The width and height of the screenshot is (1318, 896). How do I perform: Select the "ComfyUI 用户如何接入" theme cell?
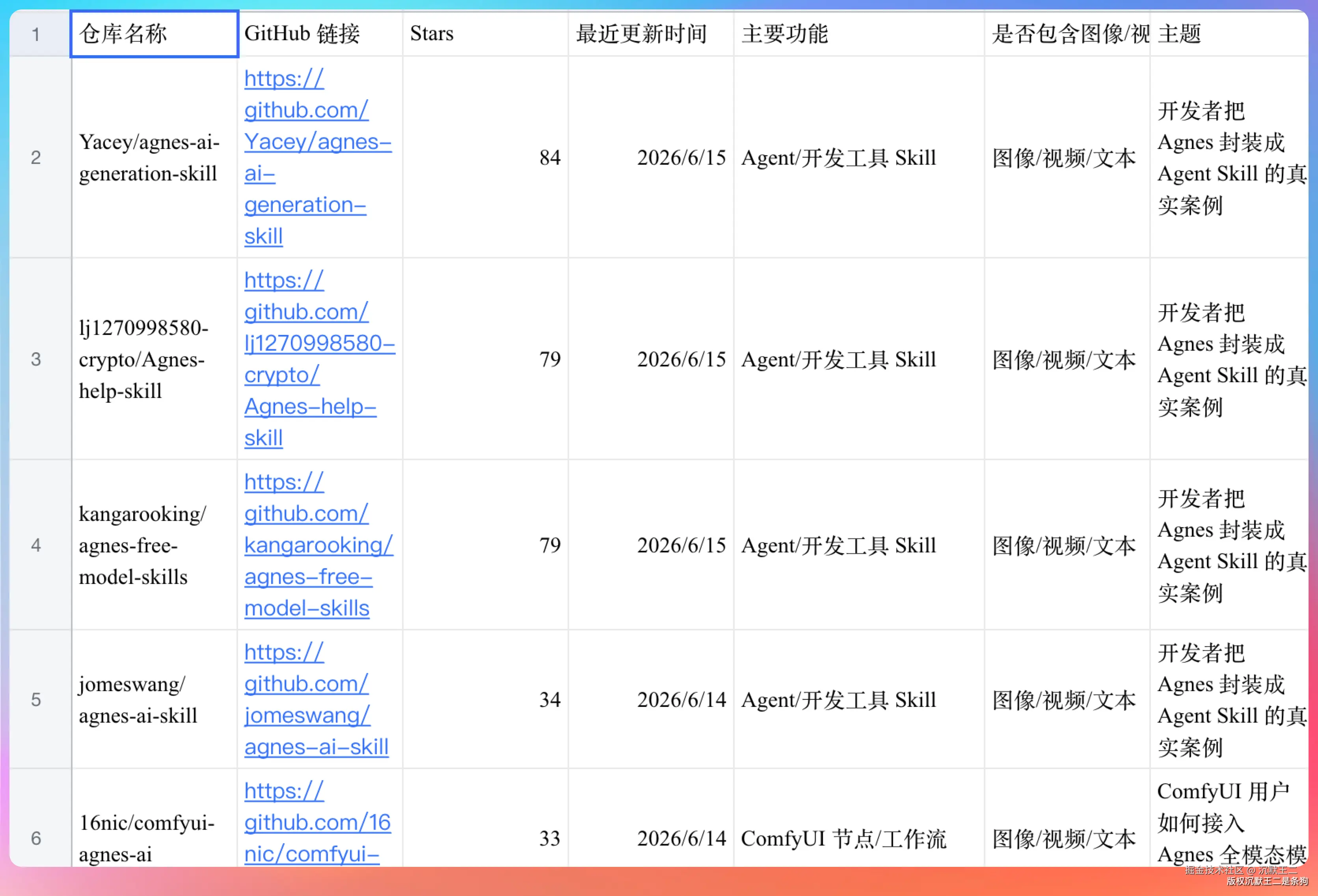pos(1229,818)
